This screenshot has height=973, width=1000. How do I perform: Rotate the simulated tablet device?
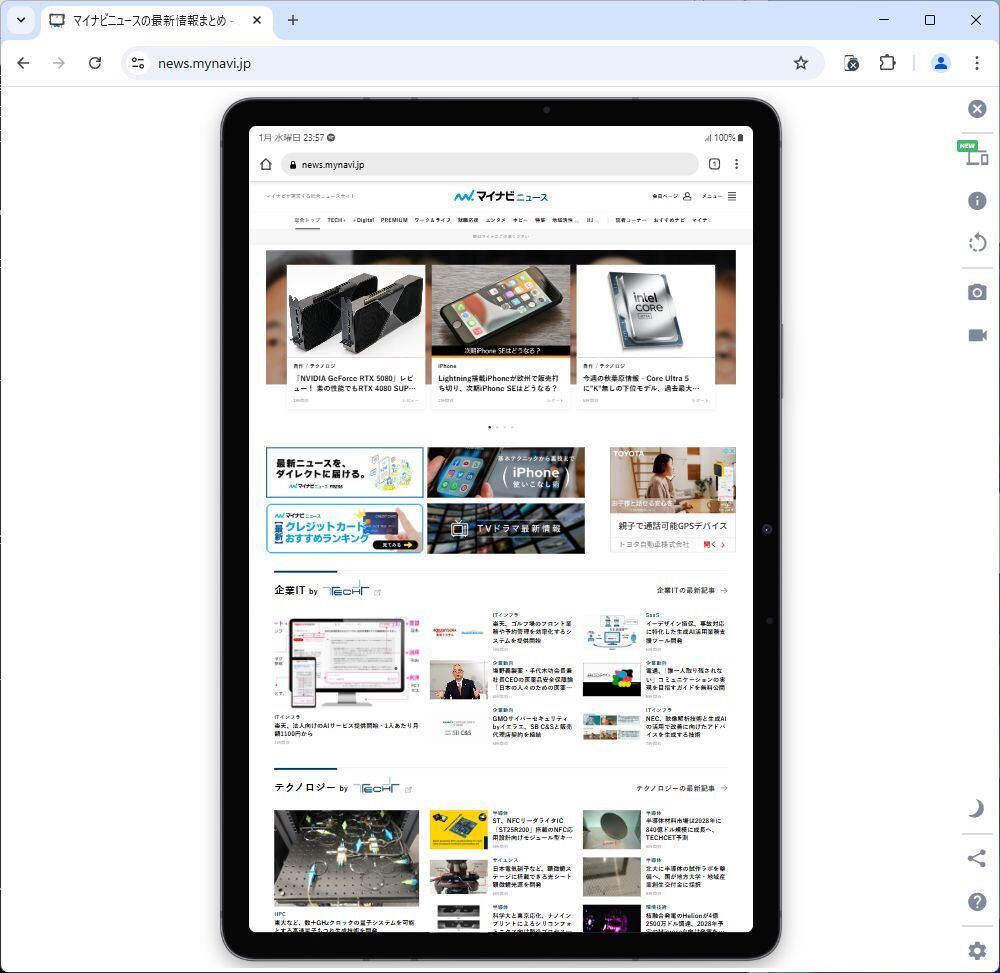pos(976,243)
